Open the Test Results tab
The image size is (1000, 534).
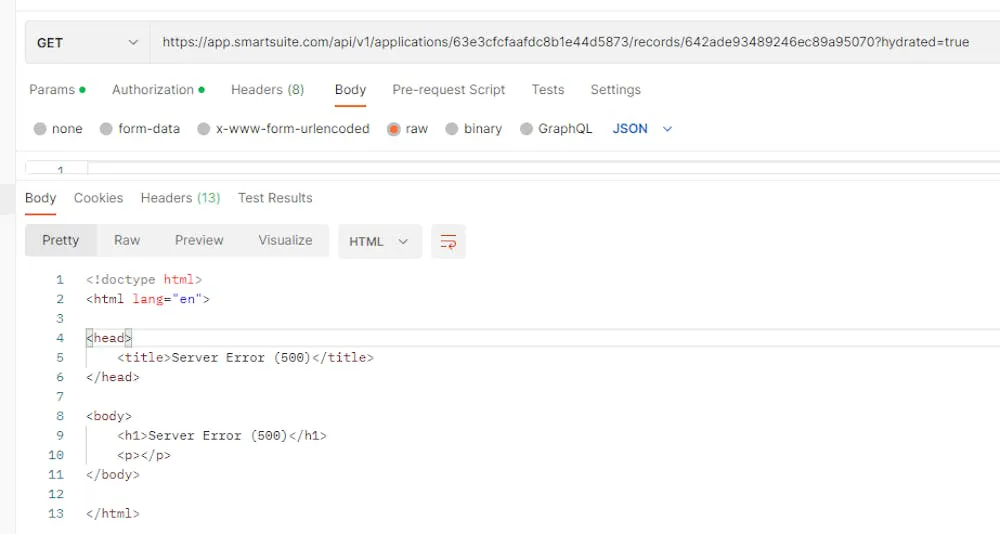coord(275,198)
